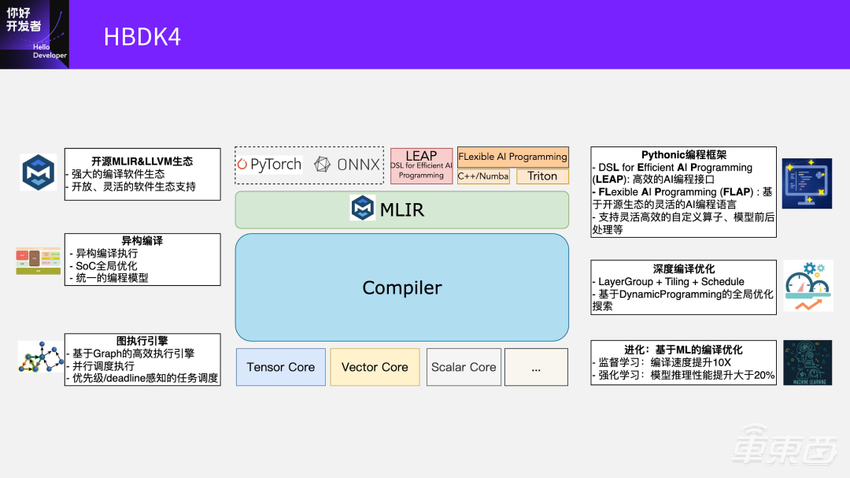Click the Triton box
850x478 pixels.
[542, 176]
